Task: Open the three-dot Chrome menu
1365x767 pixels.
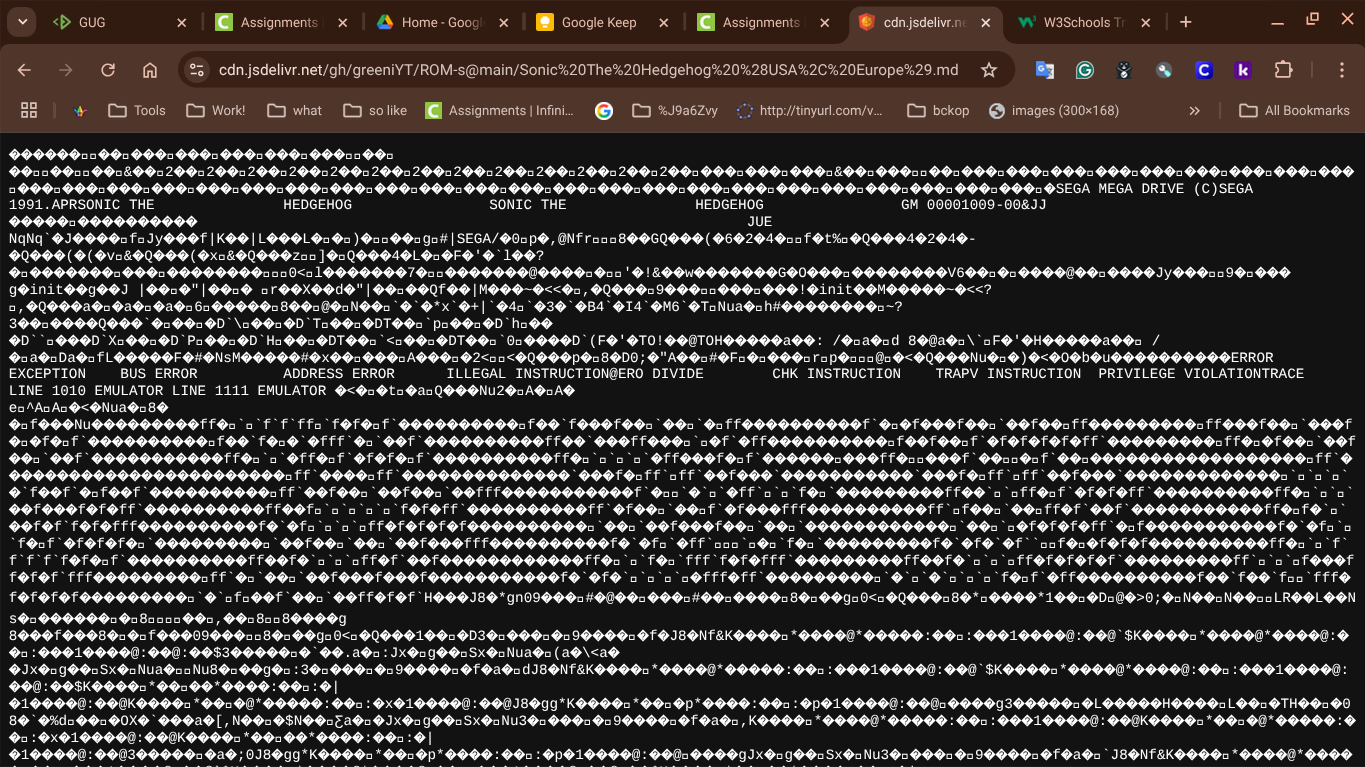Action: tap(1343, 70)
